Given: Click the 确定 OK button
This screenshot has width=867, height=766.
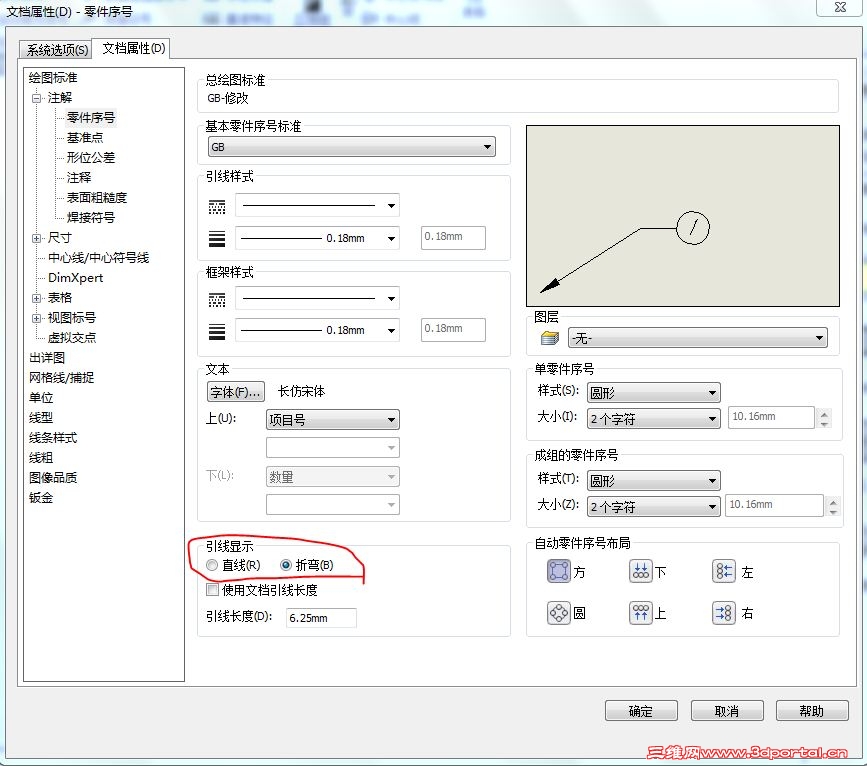Looking at the screenshot, I should click(641, 711).
